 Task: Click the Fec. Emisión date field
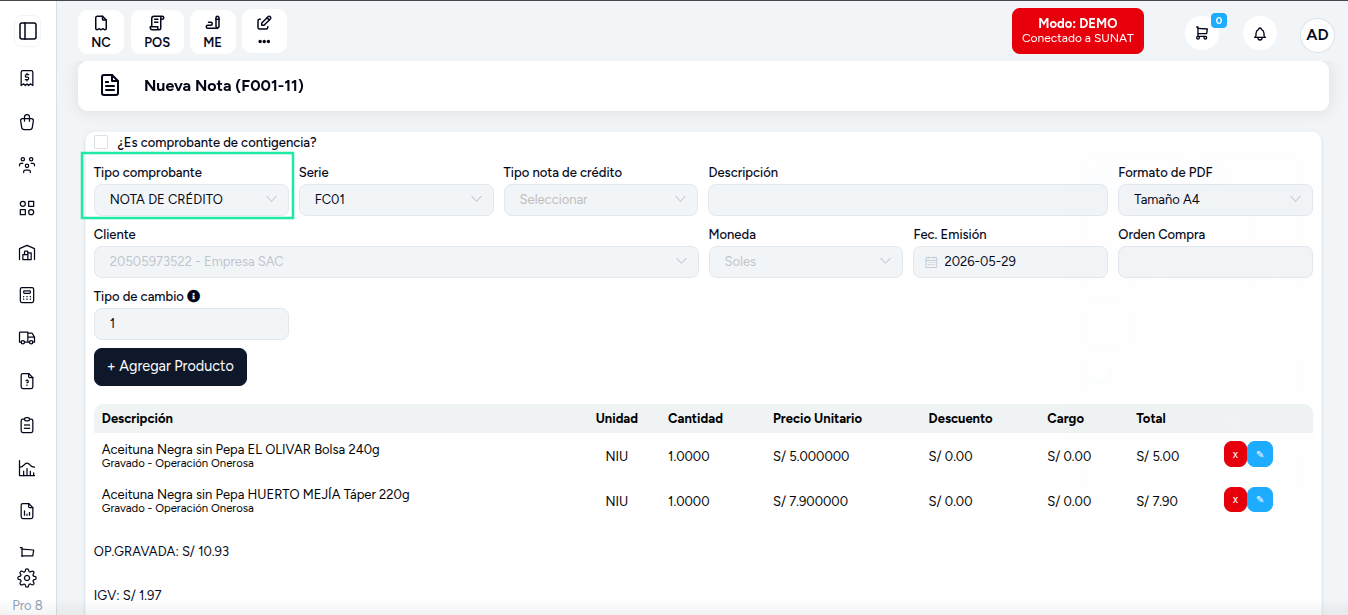(x=1010, y=261)
